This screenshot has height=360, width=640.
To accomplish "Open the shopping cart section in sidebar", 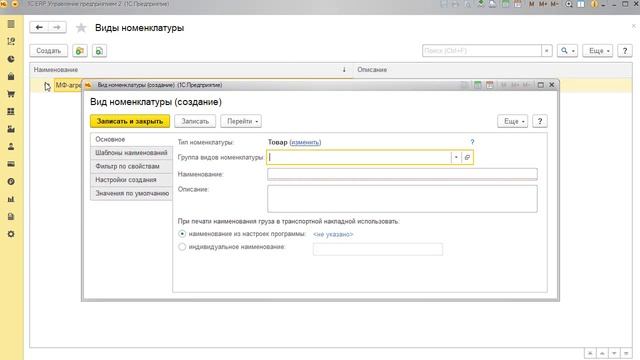I will pyautogui.click(x=11, y=94).
